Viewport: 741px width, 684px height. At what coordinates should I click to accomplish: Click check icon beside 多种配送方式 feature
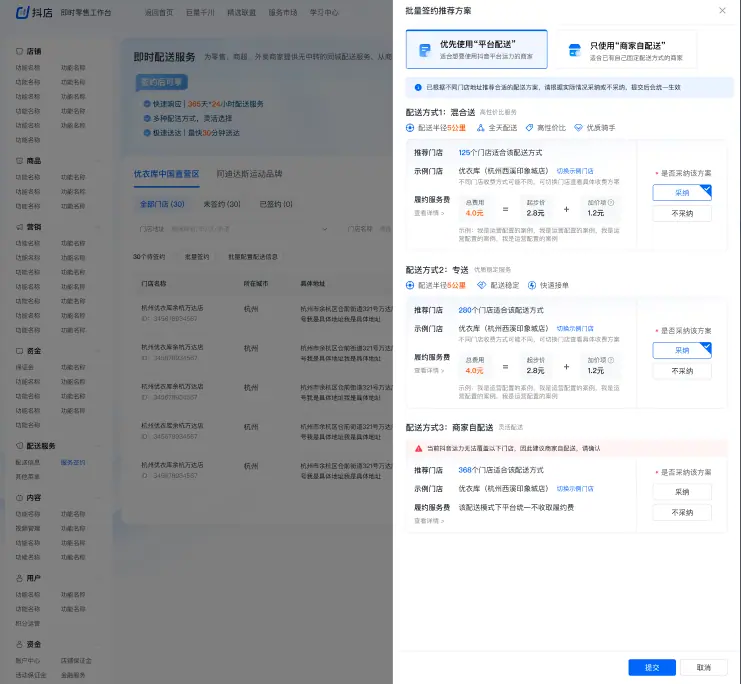[147, 118]
